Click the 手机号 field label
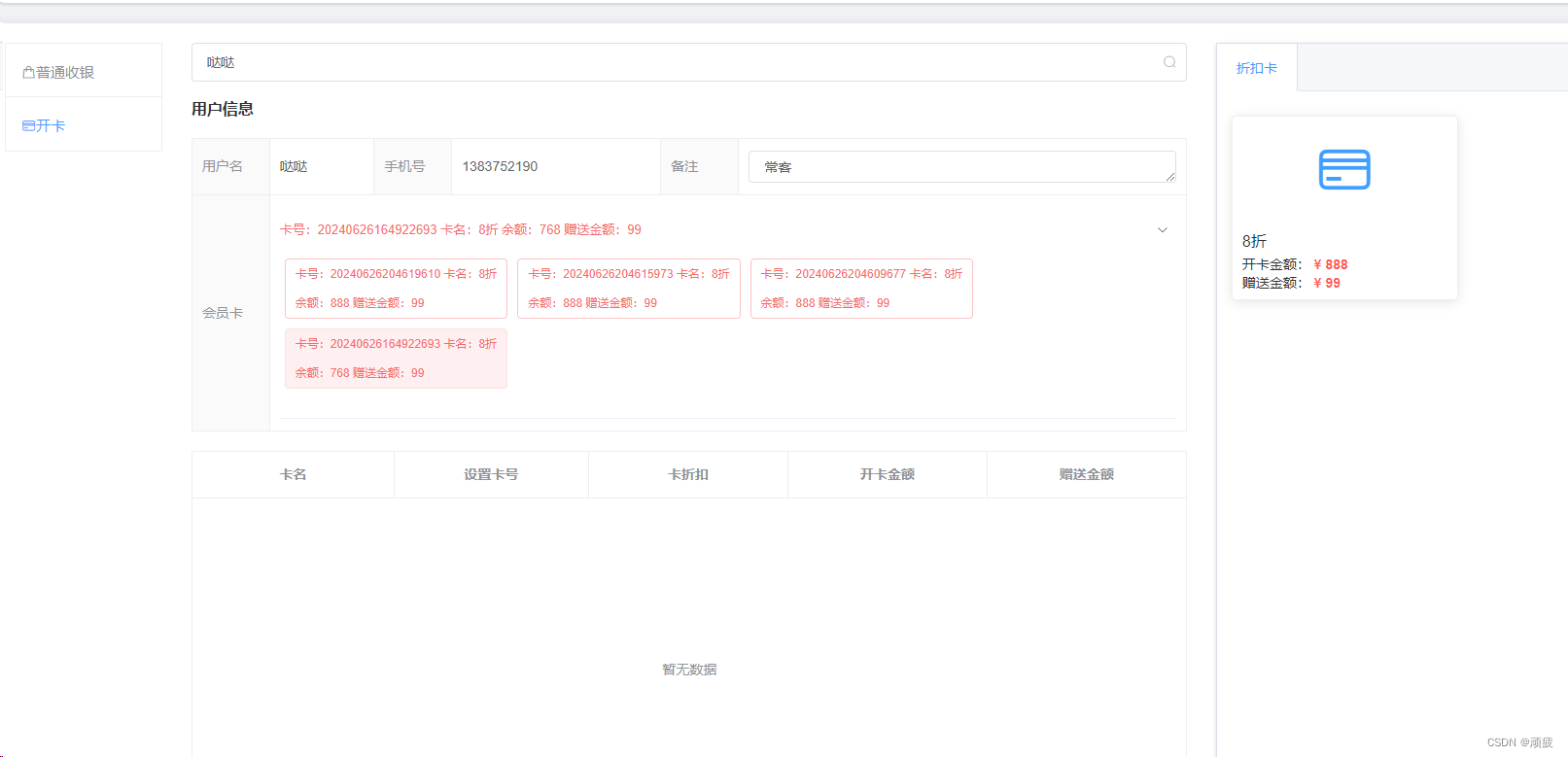Screen dimensions: 1568x757 pos(404,166)
